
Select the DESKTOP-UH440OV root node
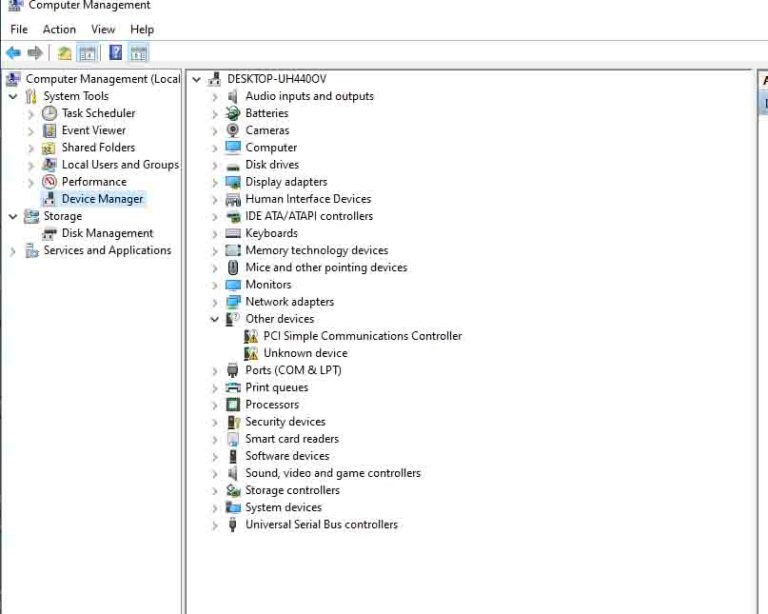276,79
